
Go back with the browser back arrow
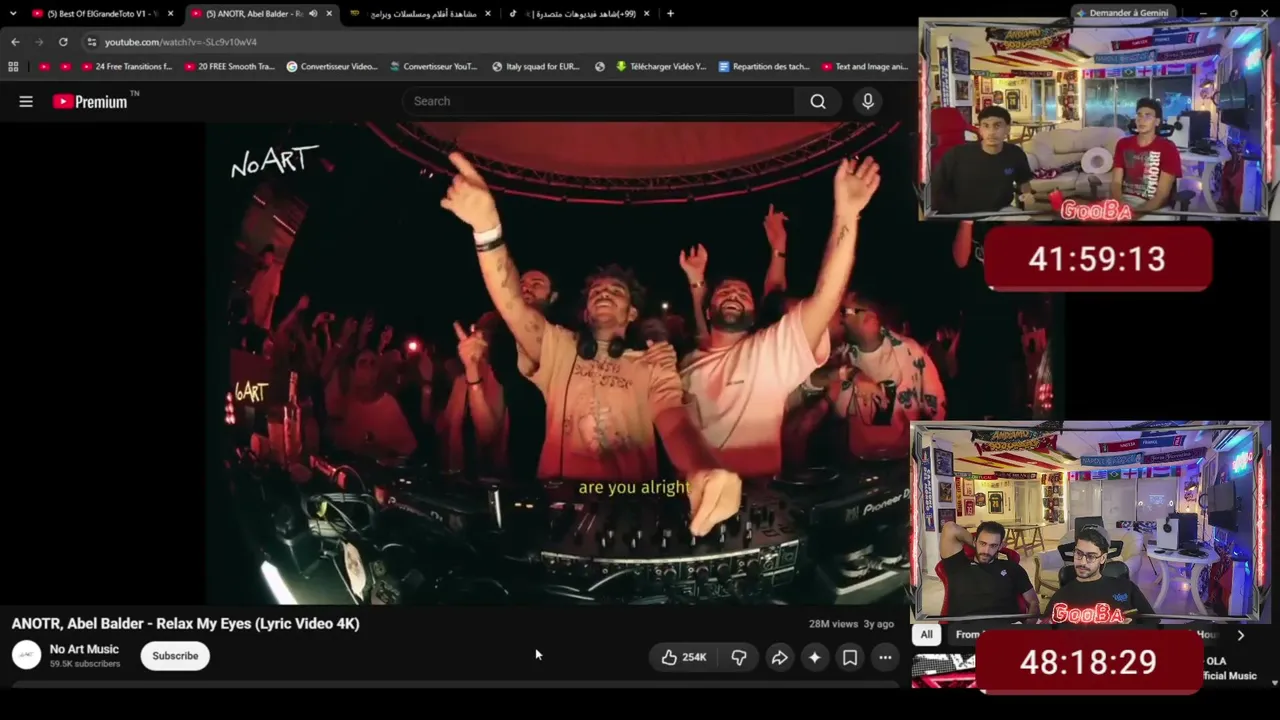click(x=15, y=42)
